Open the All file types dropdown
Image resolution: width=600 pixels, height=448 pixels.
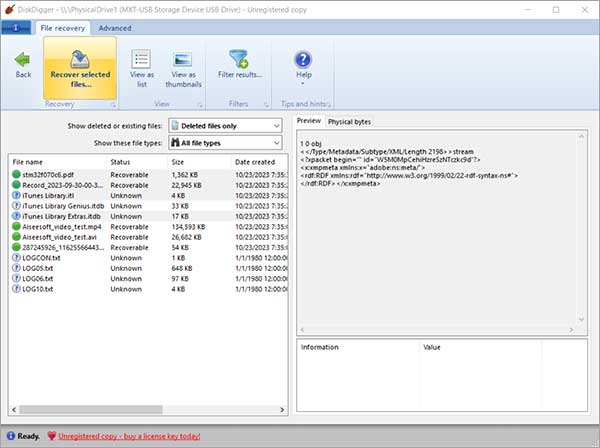[x=225, y=143]
